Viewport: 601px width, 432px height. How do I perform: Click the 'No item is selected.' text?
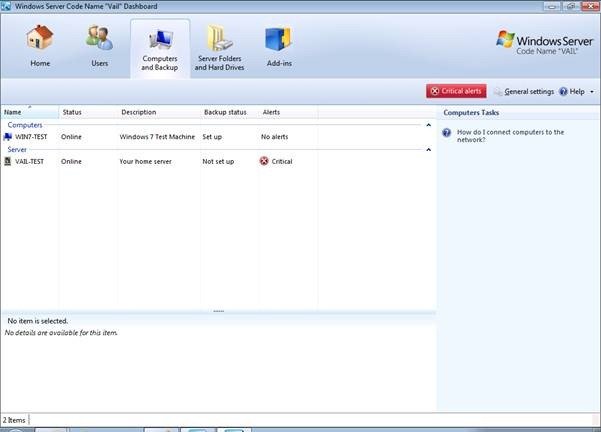coord(38,321)
